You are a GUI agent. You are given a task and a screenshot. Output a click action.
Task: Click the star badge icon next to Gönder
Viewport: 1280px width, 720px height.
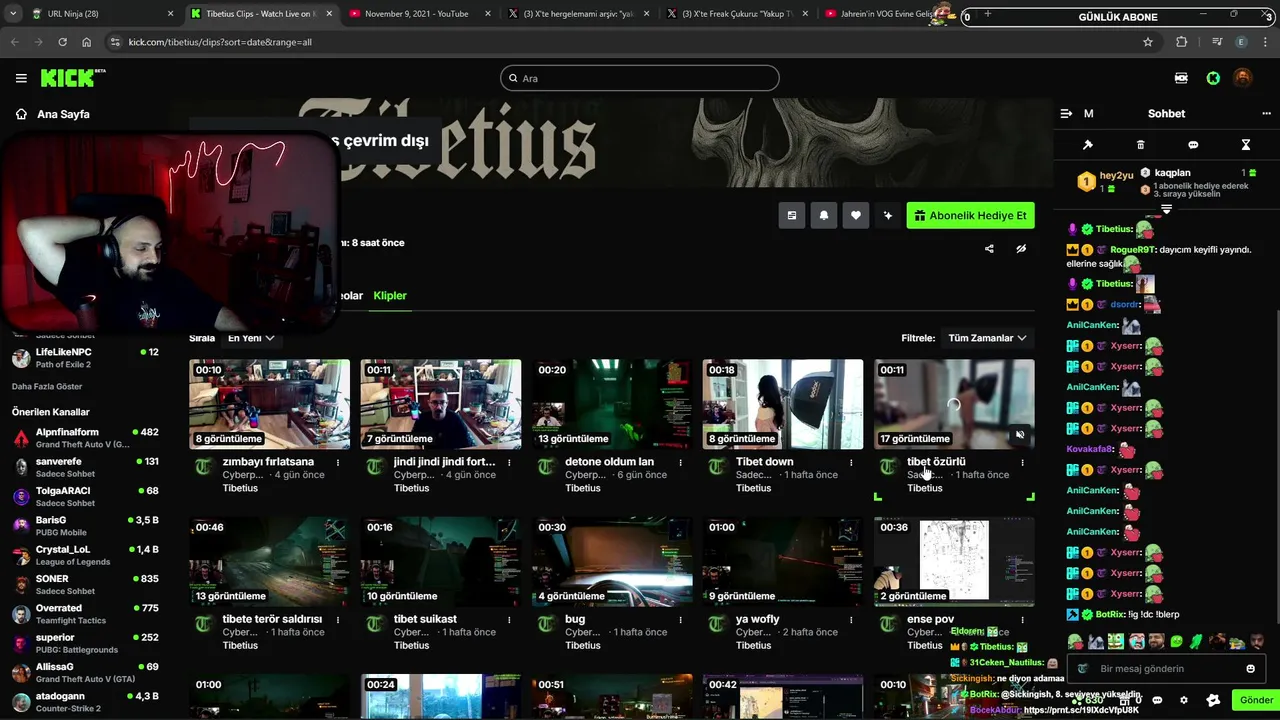(1213, 700)
